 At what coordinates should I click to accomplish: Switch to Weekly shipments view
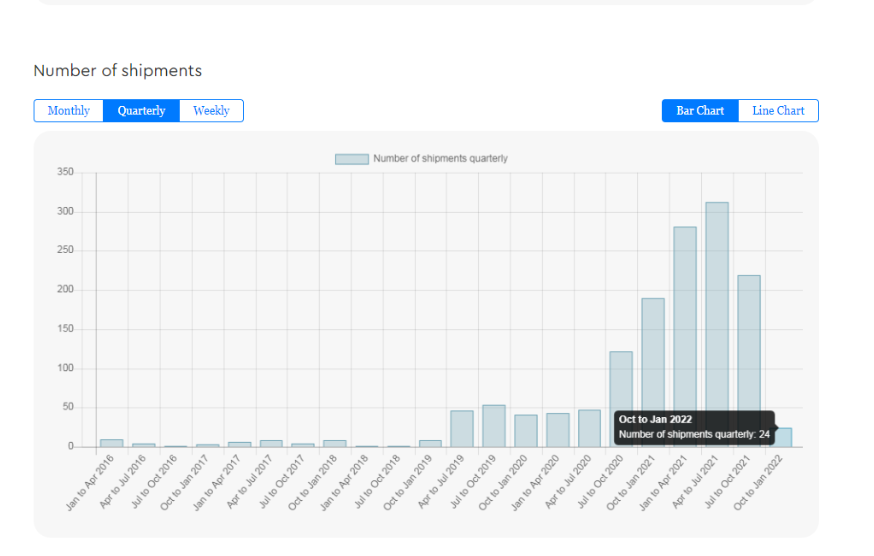coord(211,111)
